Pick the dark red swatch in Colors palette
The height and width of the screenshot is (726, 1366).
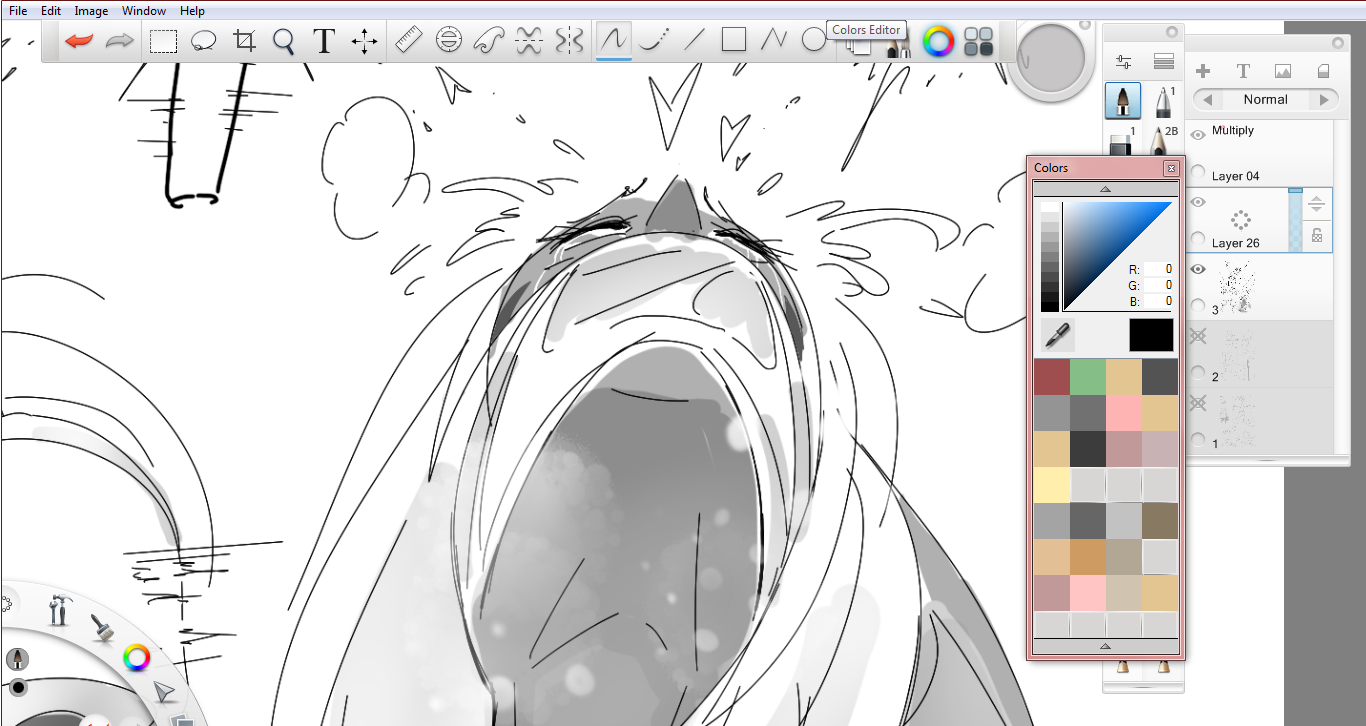click(1051, 378)
